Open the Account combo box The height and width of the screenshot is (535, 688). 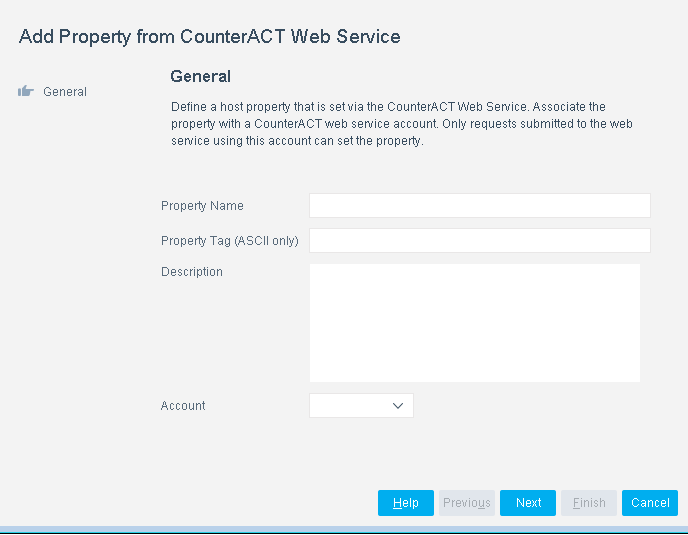(x=361, y=406)
